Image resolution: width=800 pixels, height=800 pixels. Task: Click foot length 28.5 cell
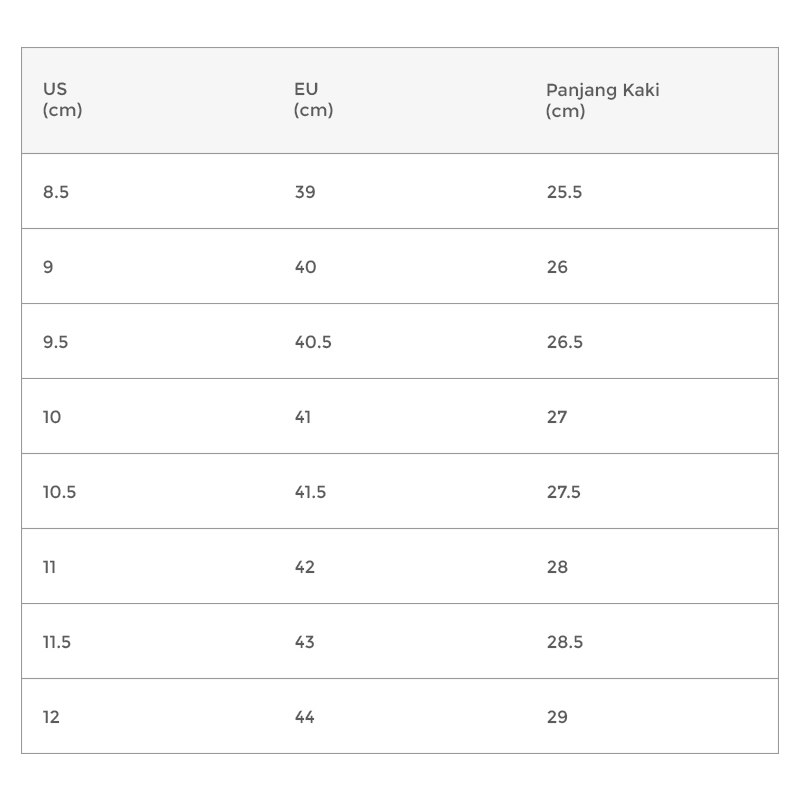[564, 642]
